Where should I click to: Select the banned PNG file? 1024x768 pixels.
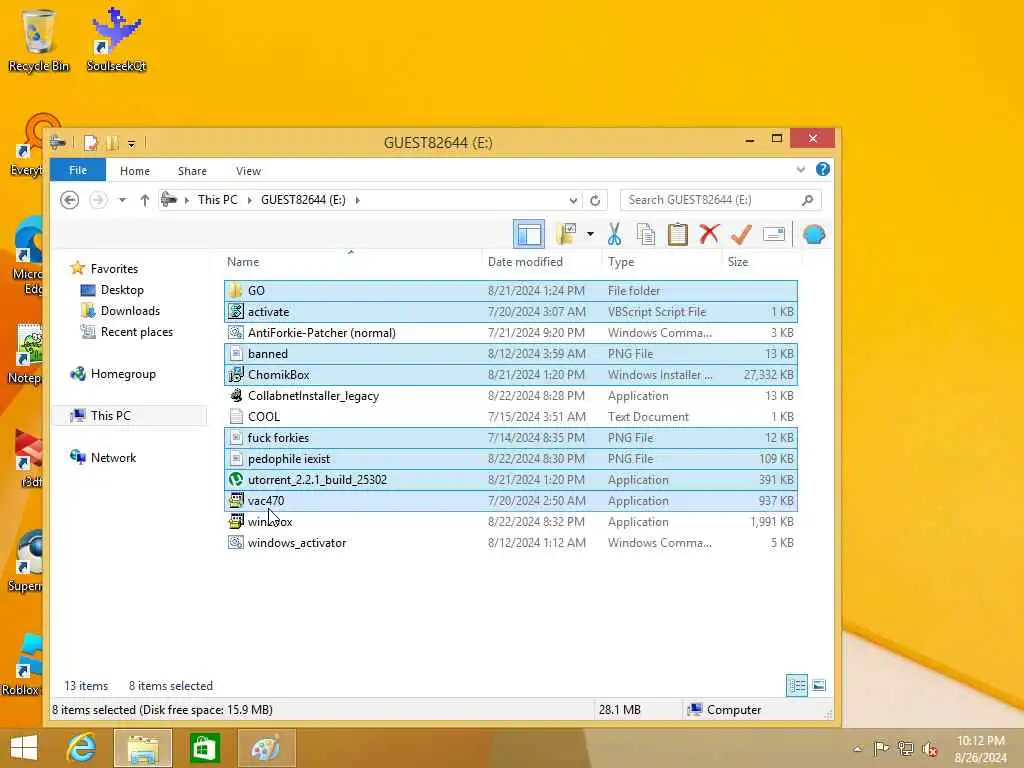510,353
